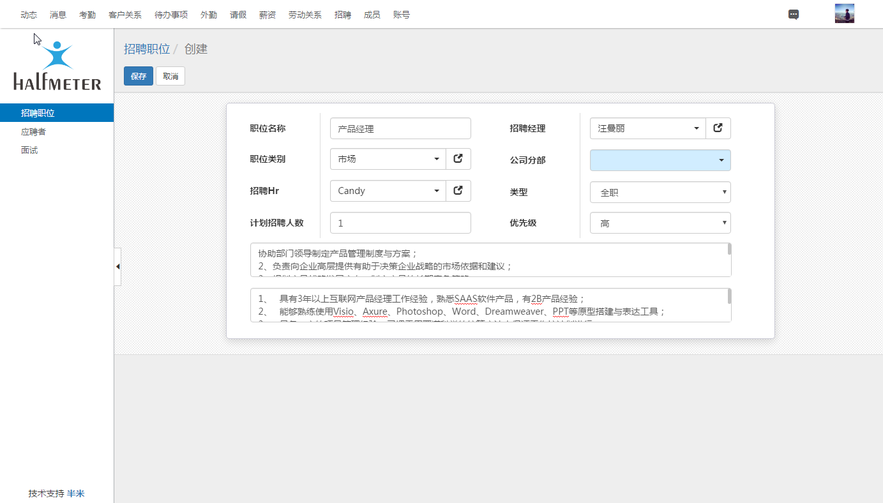Open external link icon next to 招聘Hr
Viewport: 883px width, 503px height.
point(458,190)
